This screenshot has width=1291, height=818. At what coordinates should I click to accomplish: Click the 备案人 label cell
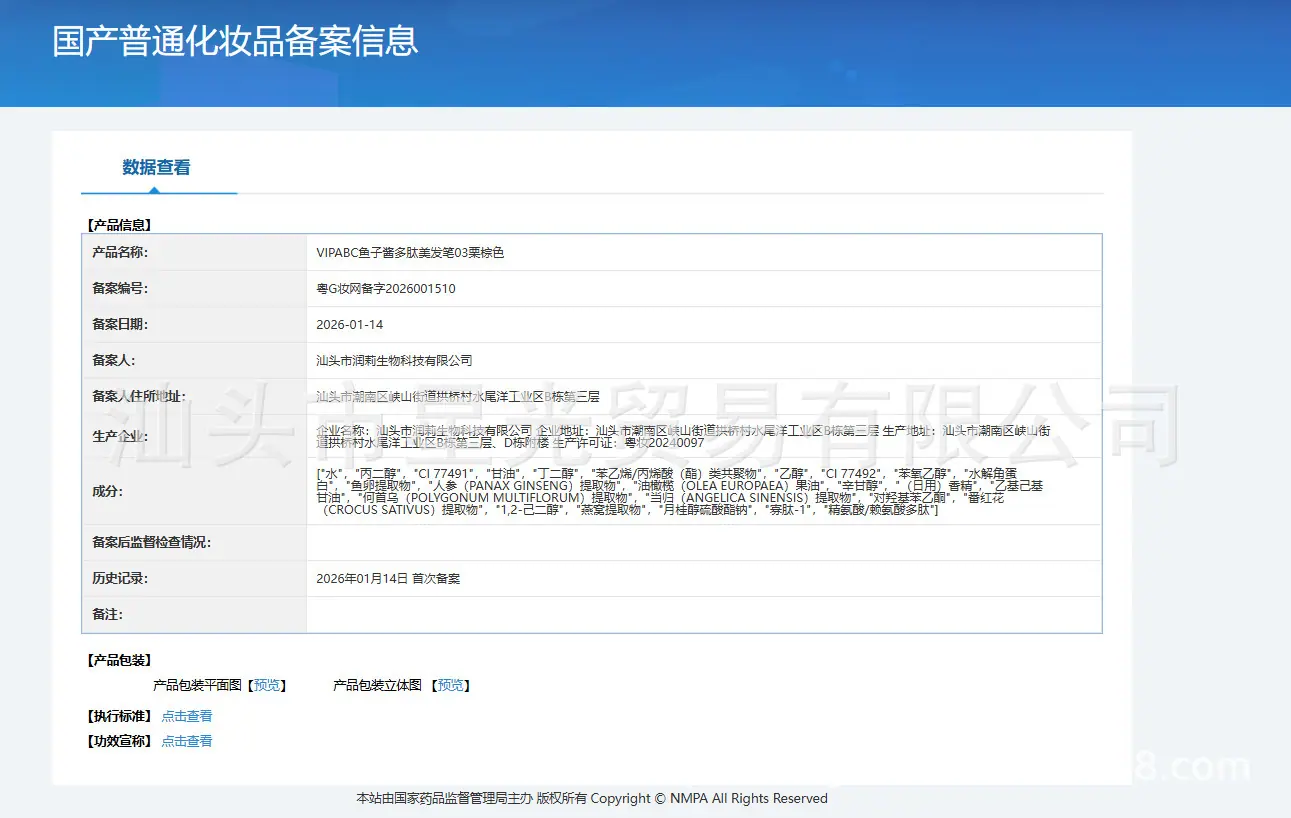point(194,361)
